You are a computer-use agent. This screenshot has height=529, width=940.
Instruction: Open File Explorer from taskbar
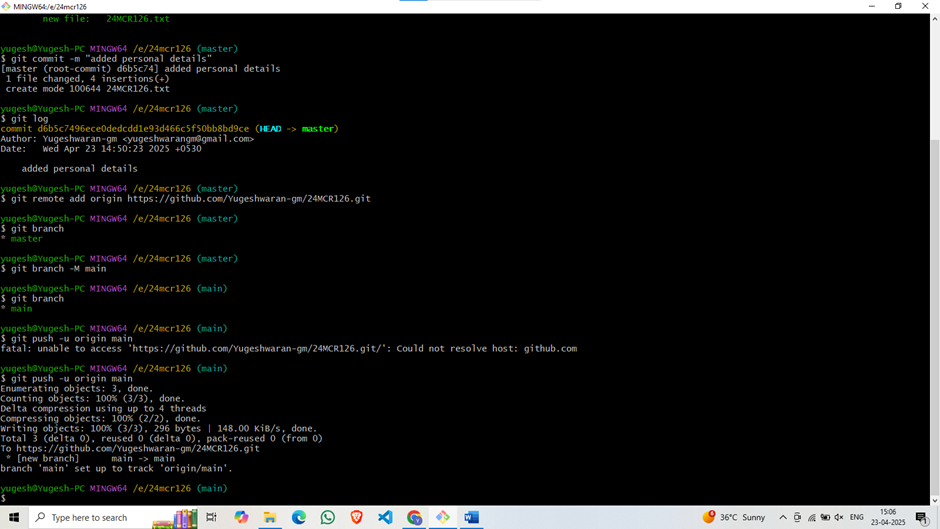pyautogui.click(x=270, y=517)
